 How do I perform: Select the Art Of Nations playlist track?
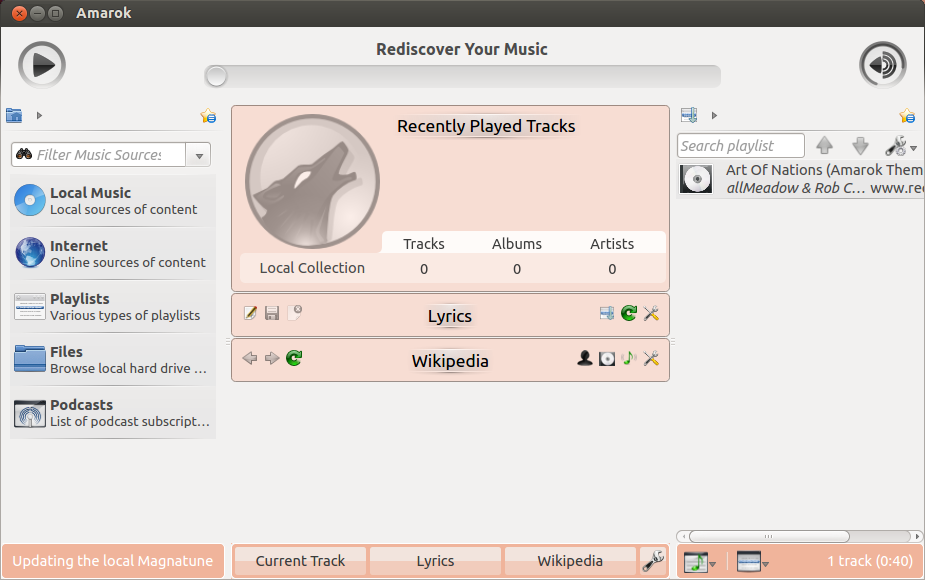pyautogui.click(x=801, y=179)
